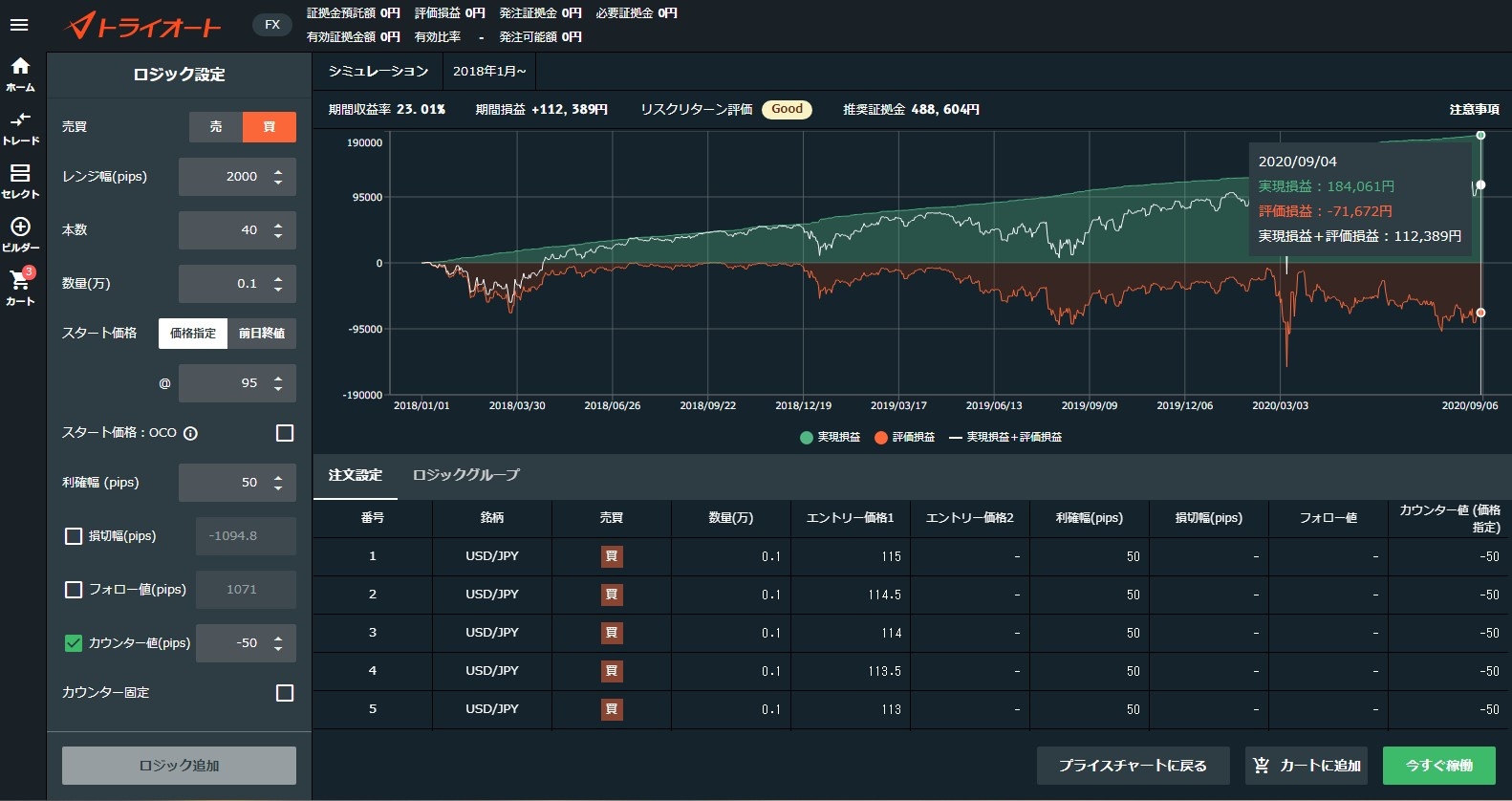Click the TriAuto logo
1512x801 pixels.
[x=143, y=26]
